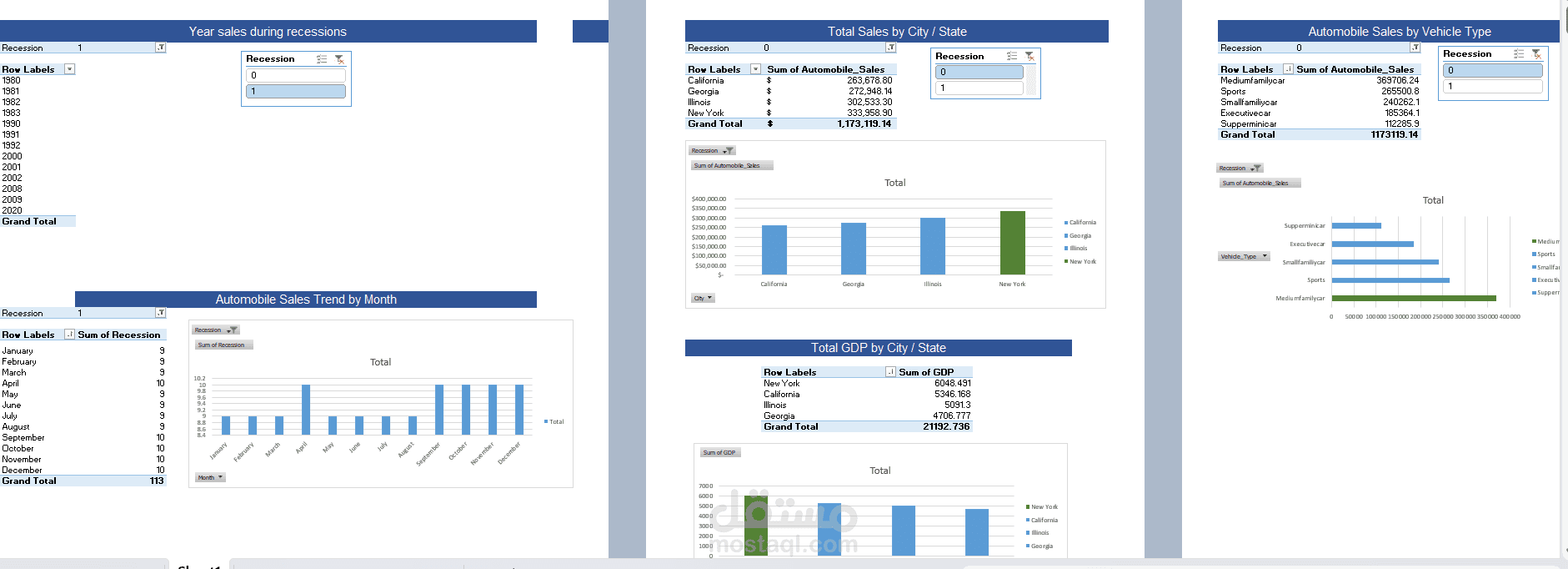This screenshot has width=1568, height=569.
Task: Select the Sports row label in vehicle pivot
Action: click(1234, 91)
